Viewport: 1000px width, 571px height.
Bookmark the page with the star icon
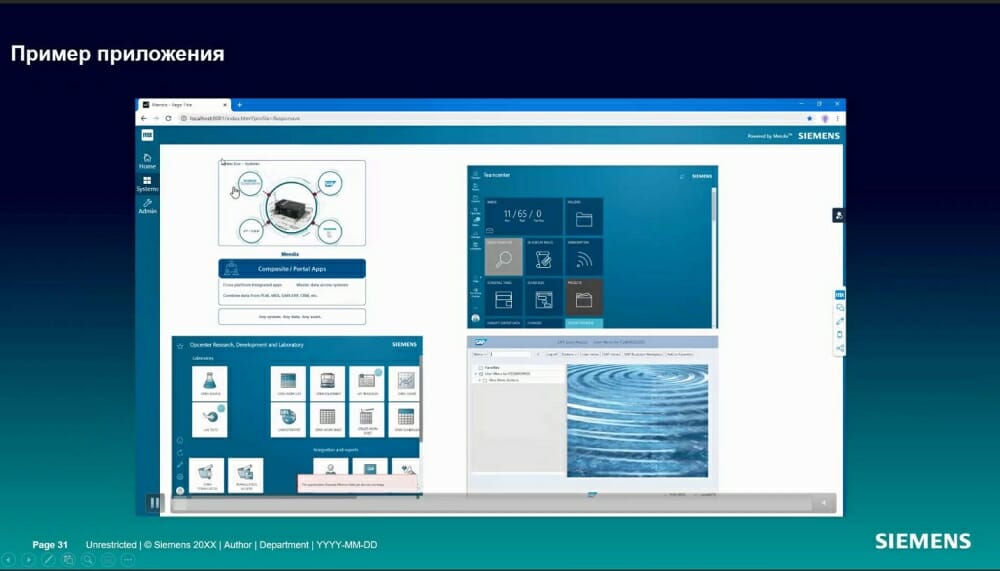[810, 118]
